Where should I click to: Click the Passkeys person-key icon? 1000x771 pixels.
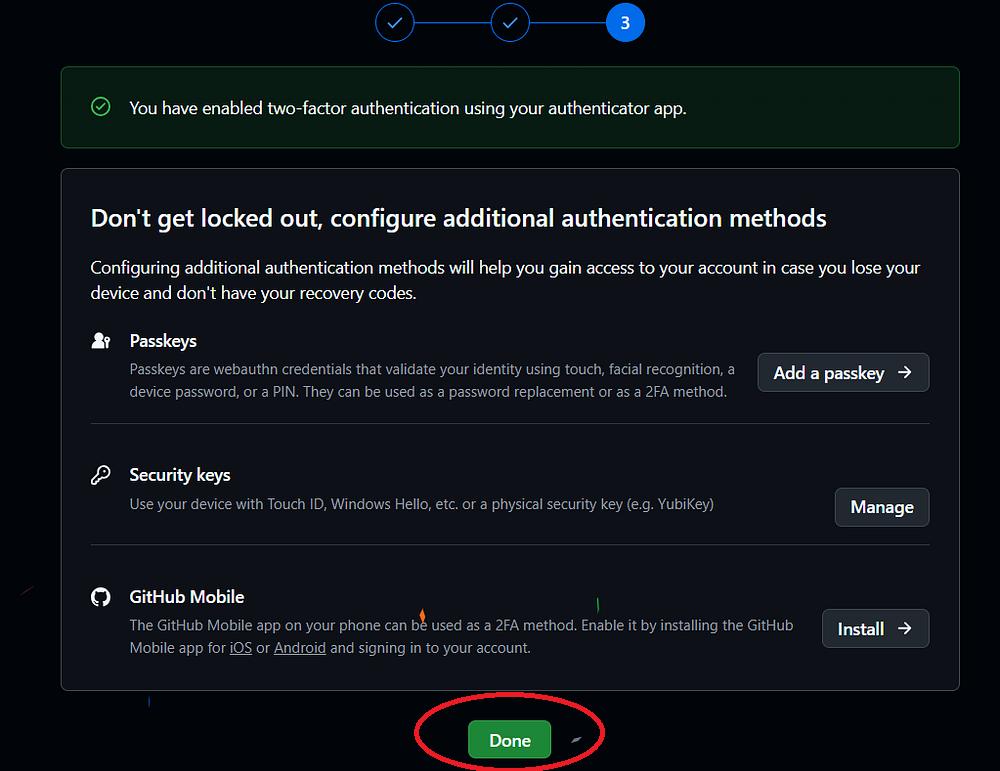click(x=101, y=341)
